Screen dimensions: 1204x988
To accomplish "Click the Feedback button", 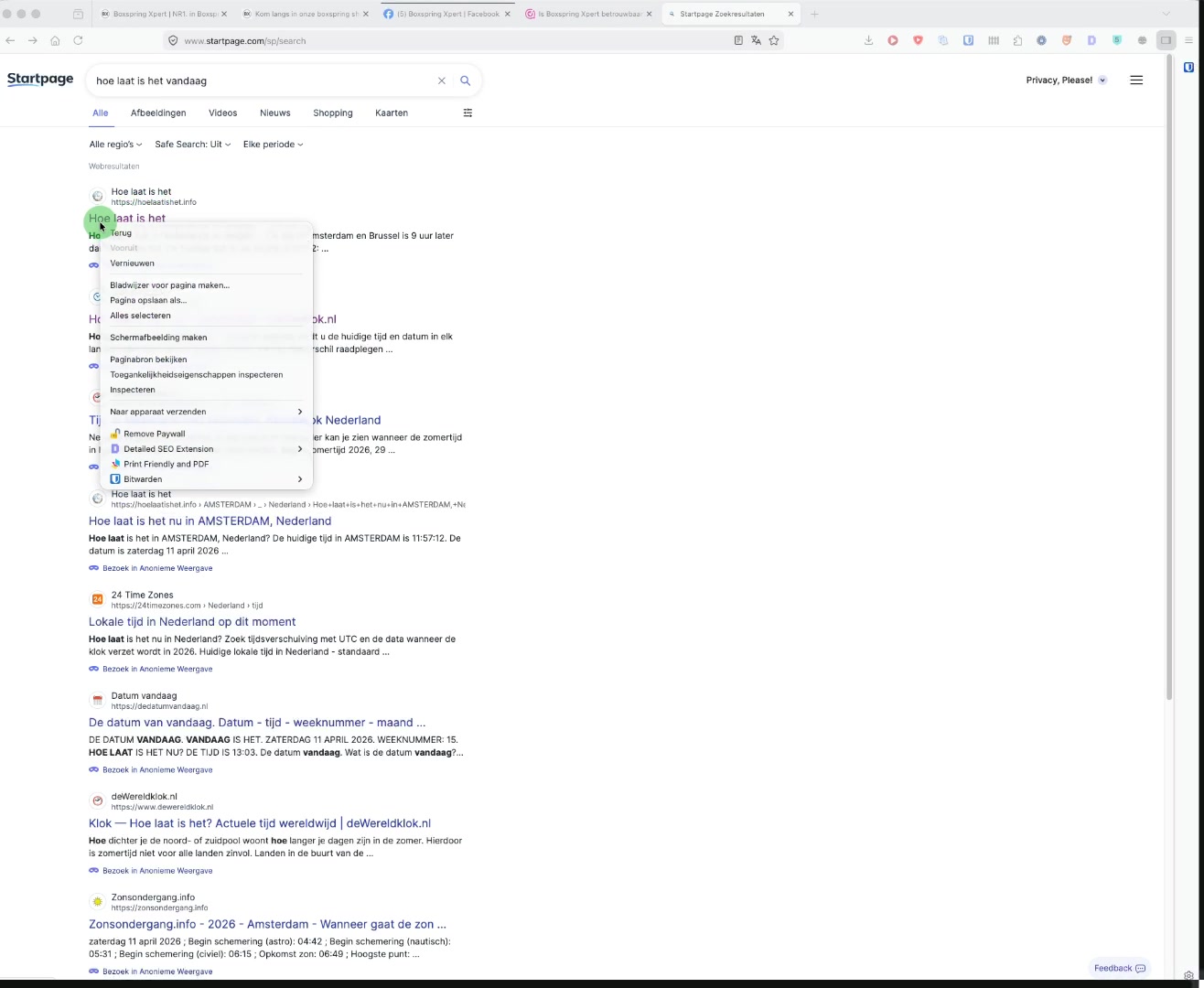I will (x=1119, y=968).
